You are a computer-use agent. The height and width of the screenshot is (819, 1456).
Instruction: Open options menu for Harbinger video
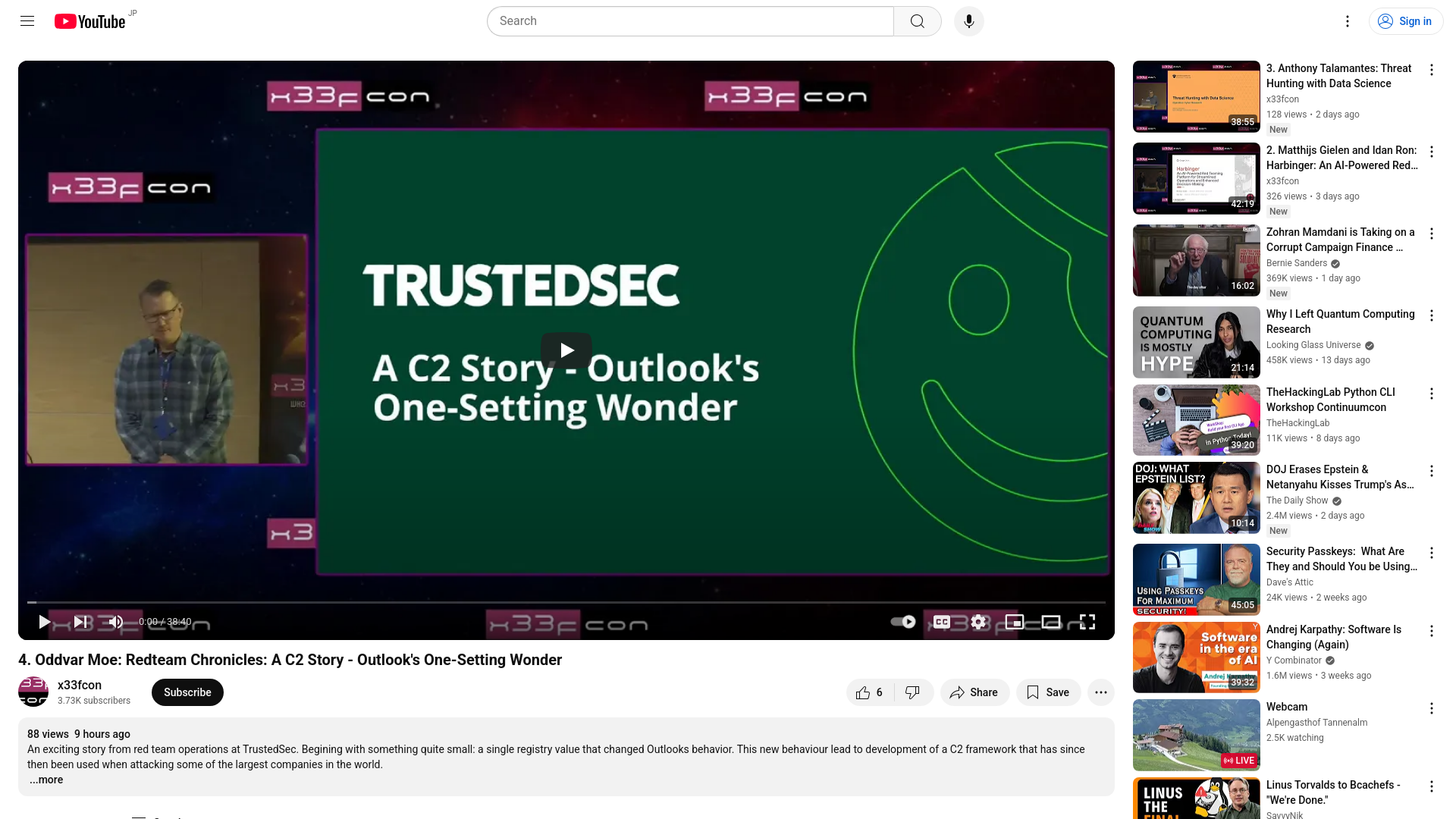coord(1432,152)
